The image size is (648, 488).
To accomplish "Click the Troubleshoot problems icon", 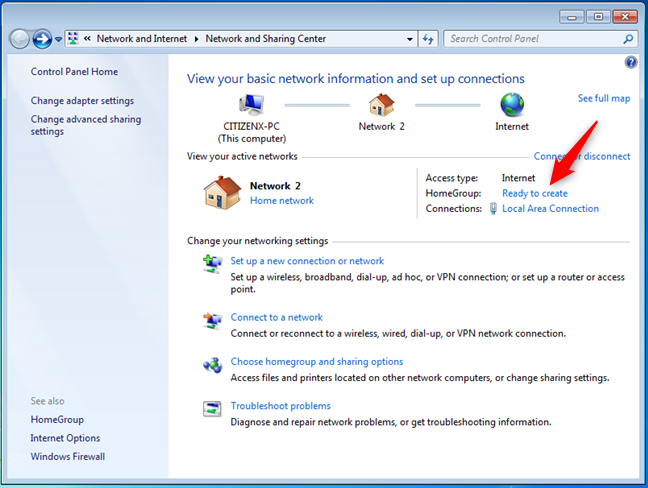I will pos(212,409).
